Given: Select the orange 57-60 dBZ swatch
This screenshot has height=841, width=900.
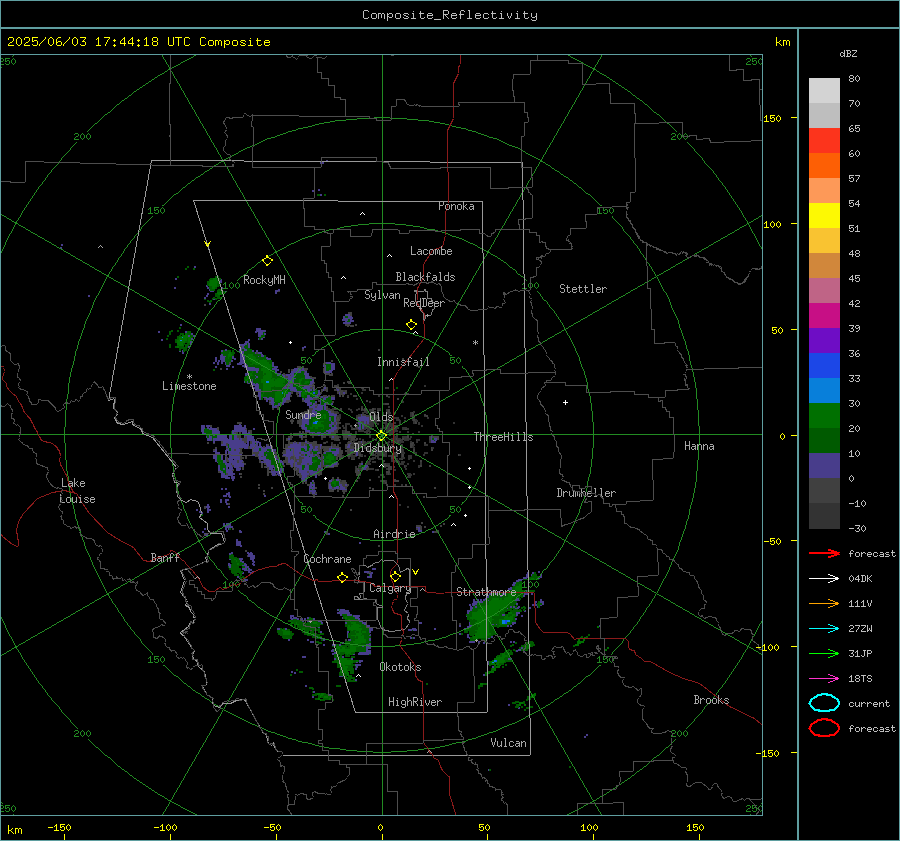Looking at the screenshot, I should click(824, 165).
